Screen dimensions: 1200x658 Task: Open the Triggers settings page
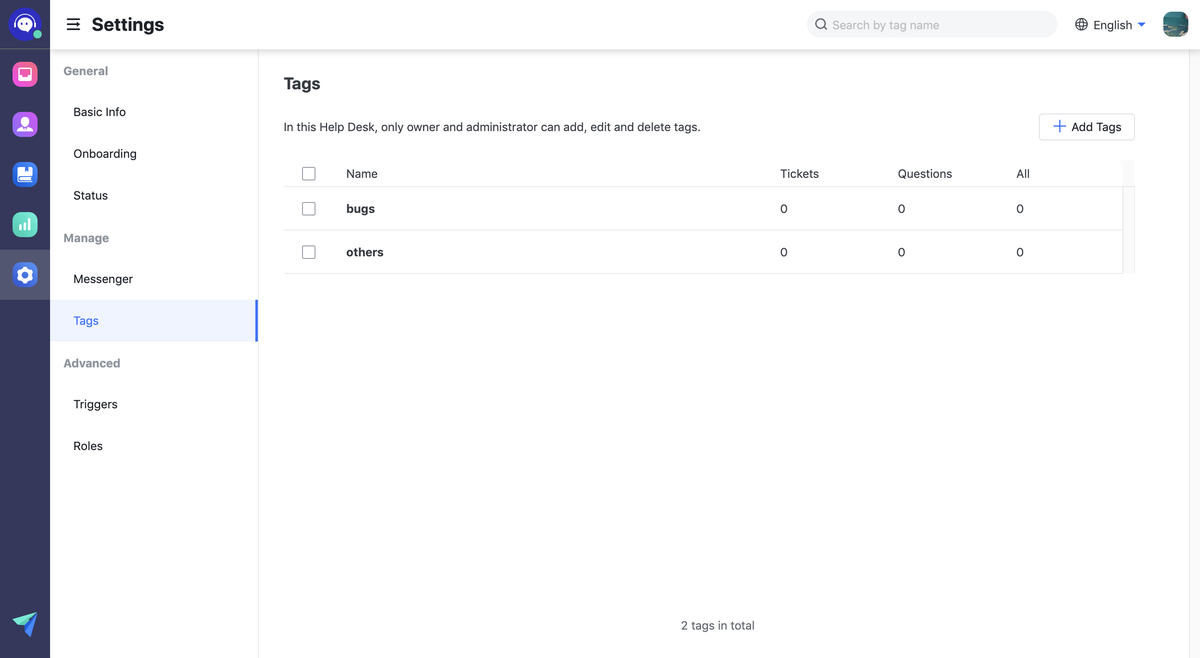tap(95, 404)
